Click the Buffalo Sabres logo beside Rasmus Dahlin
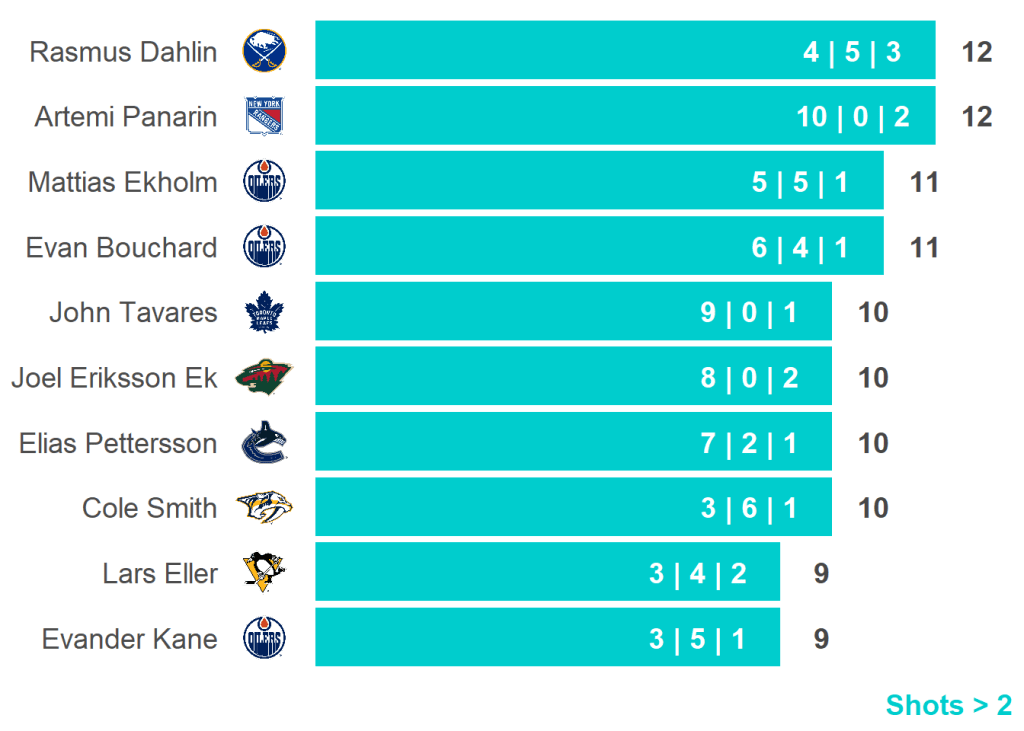The image size is (1024, 731). click(x=264, y=51)
